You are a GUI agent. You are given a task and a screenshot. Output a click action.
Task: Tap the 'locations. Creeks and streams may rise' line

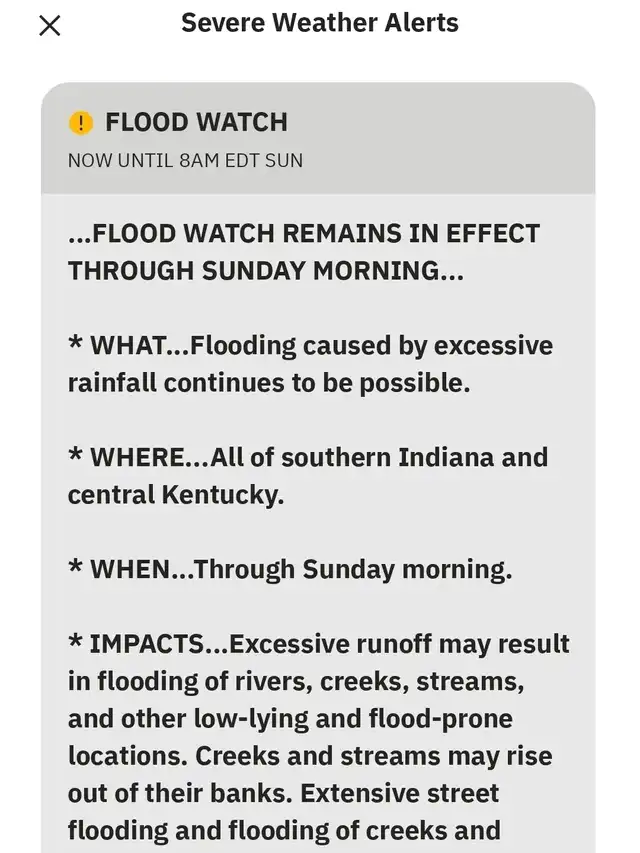click(310, 756)
